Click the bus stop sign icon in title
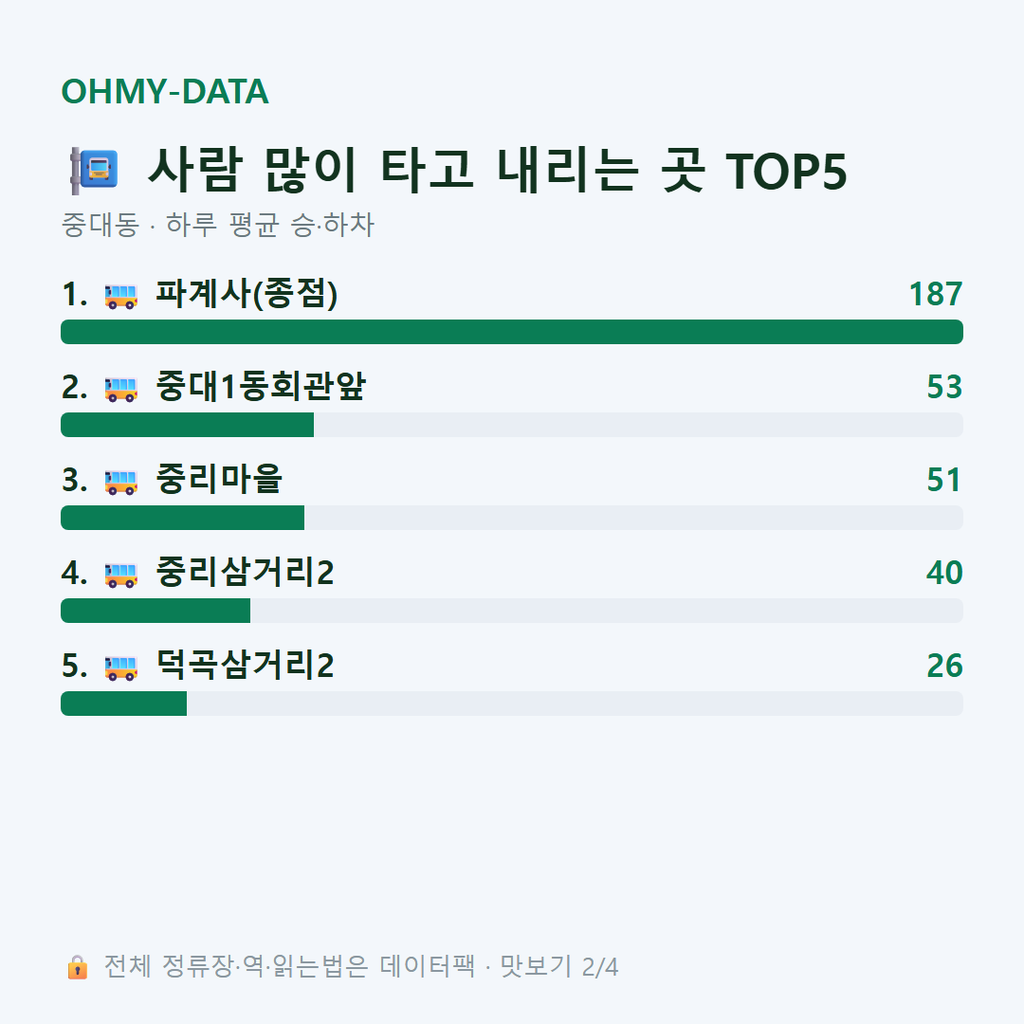This screenshot has width=1024, height=1024. point(94,170)
